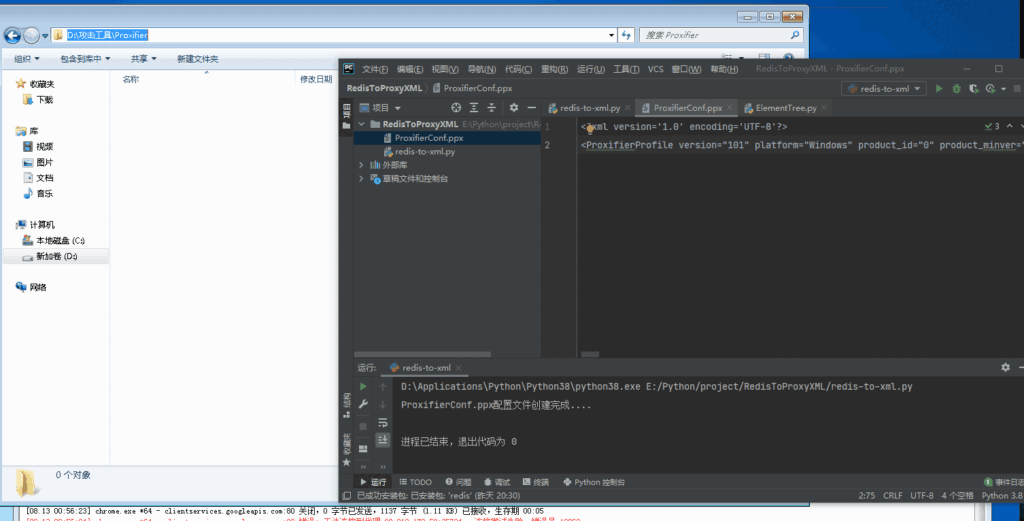
Task: Toggle scroll-to-end in run console
Action: click(x=383, y=440)
